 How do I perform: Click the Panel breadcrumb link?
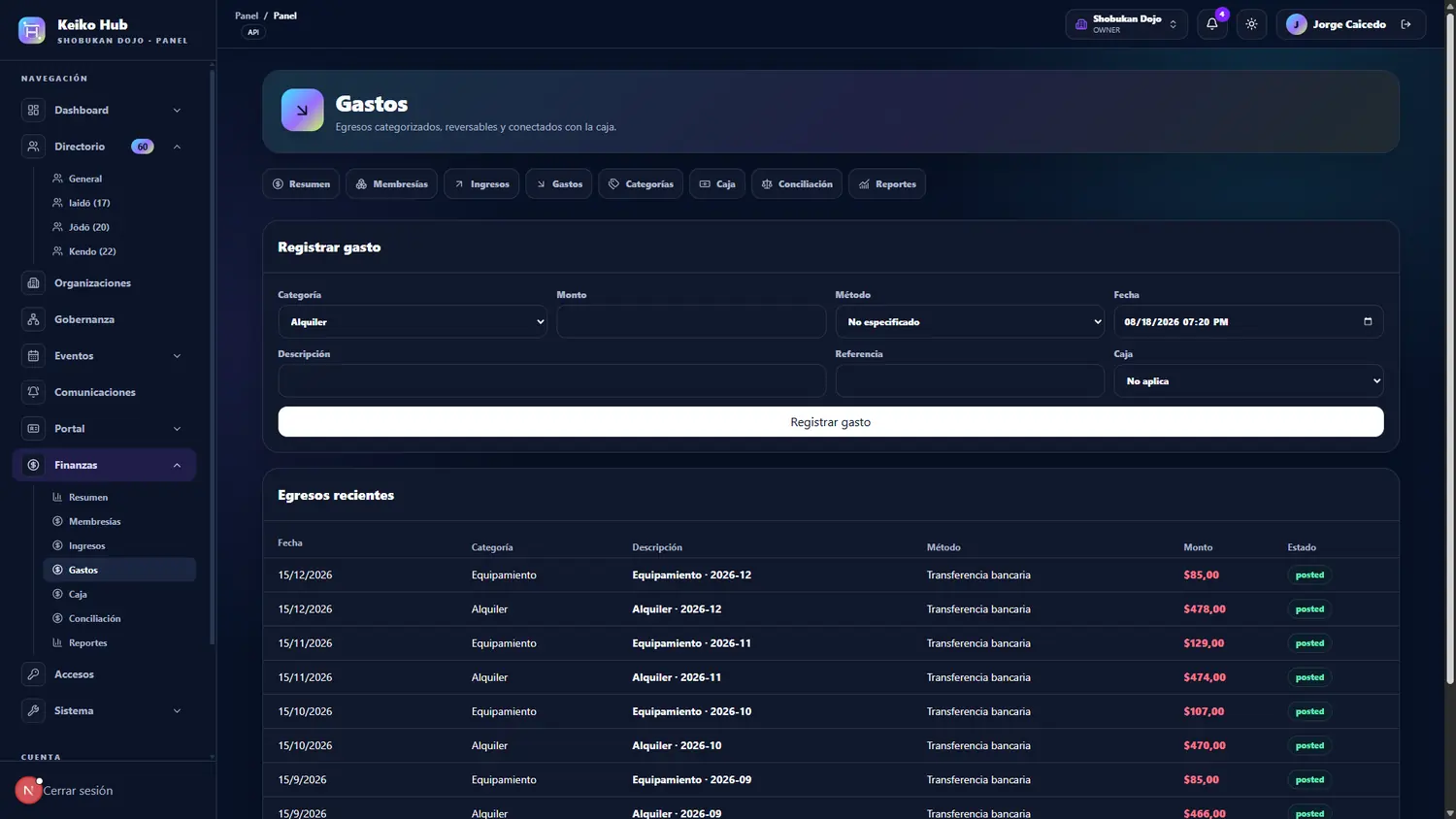coord(247,16)
